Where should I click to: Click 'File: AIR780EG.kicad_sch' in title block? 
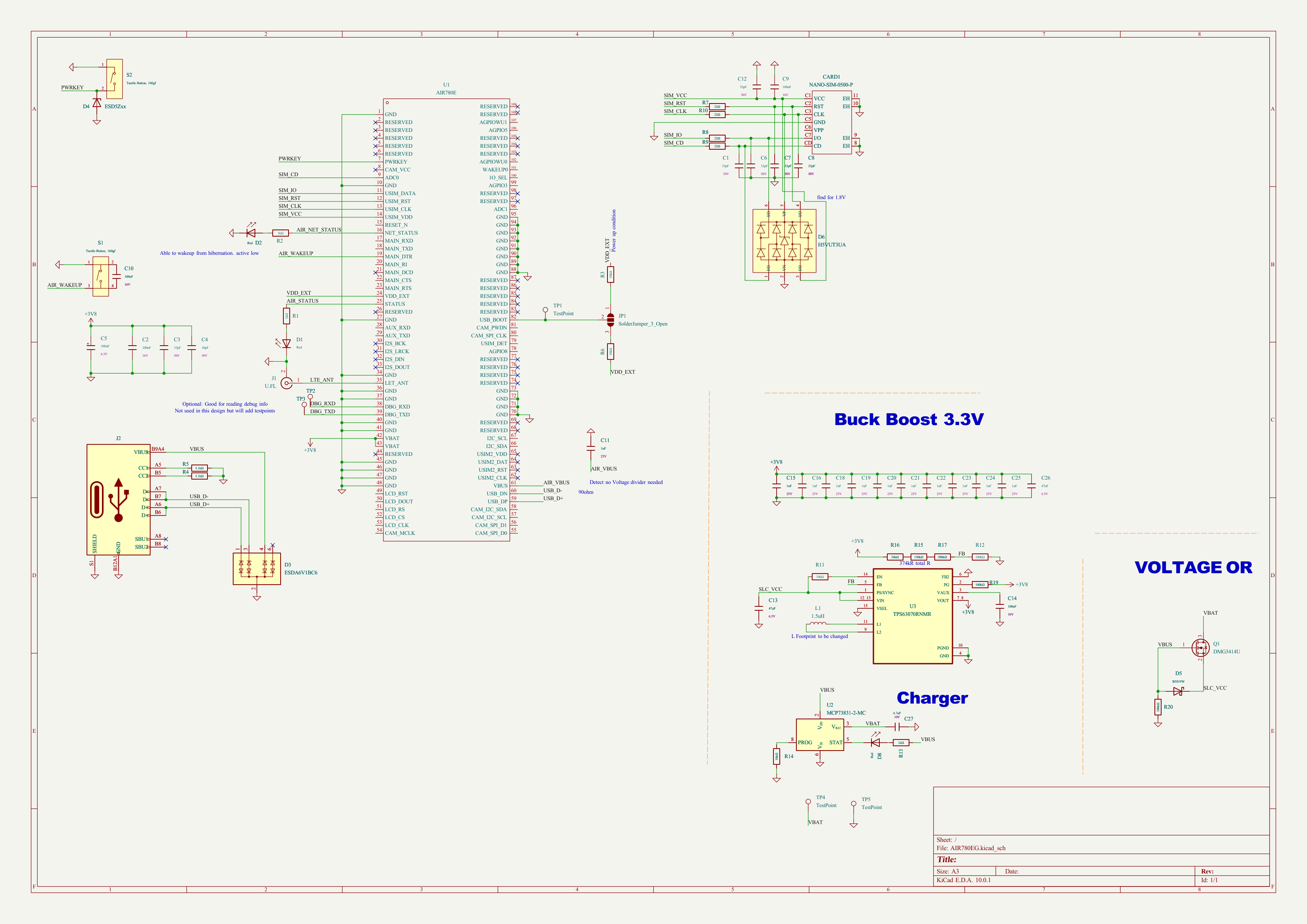[x=971, y=848]
